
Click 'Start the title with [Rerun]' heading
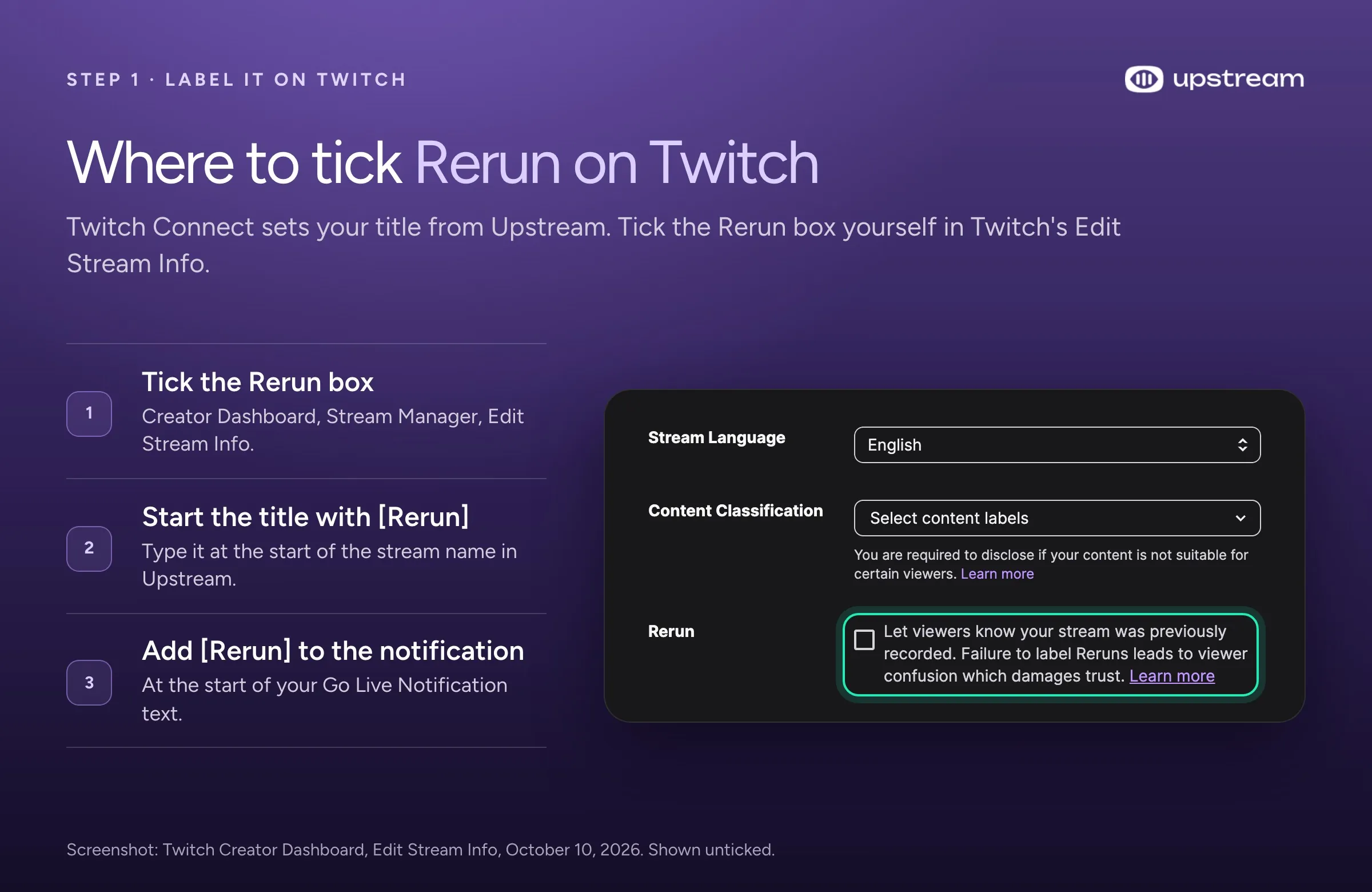point(305,517)
